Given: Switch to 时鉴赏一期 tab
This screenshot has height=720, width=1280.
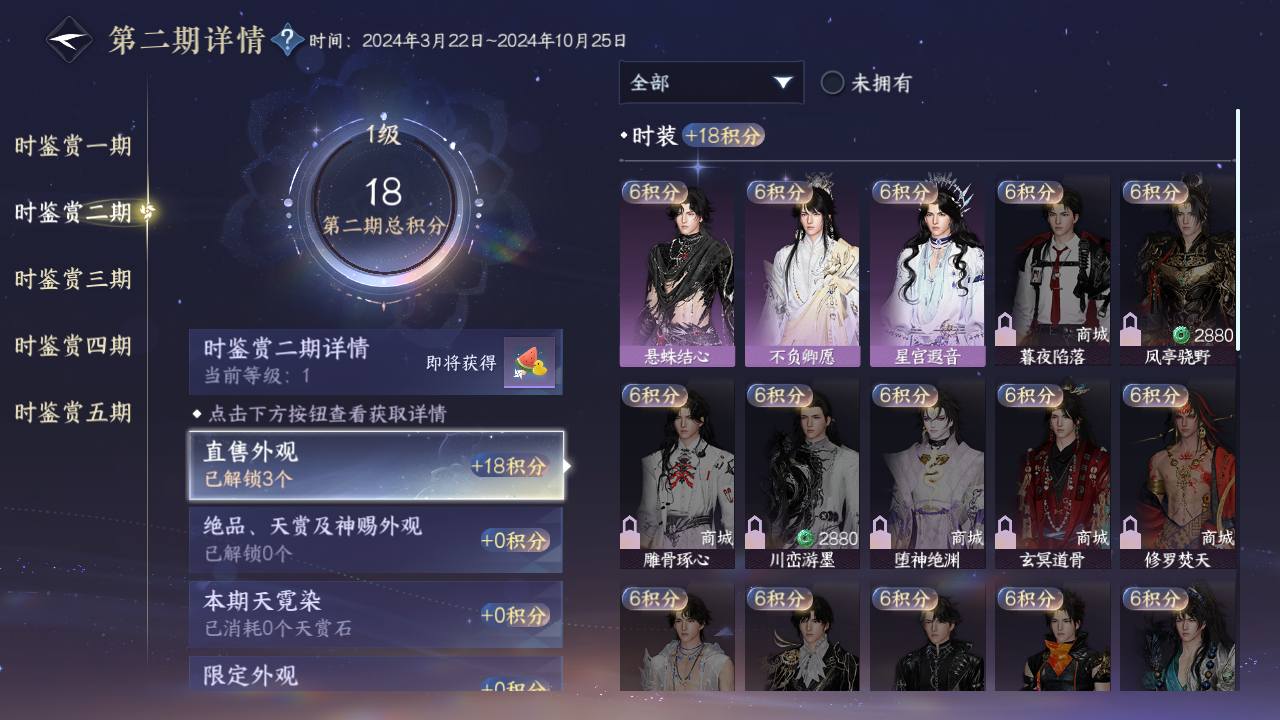Looking at the screenshot, I should click(73, 146).
